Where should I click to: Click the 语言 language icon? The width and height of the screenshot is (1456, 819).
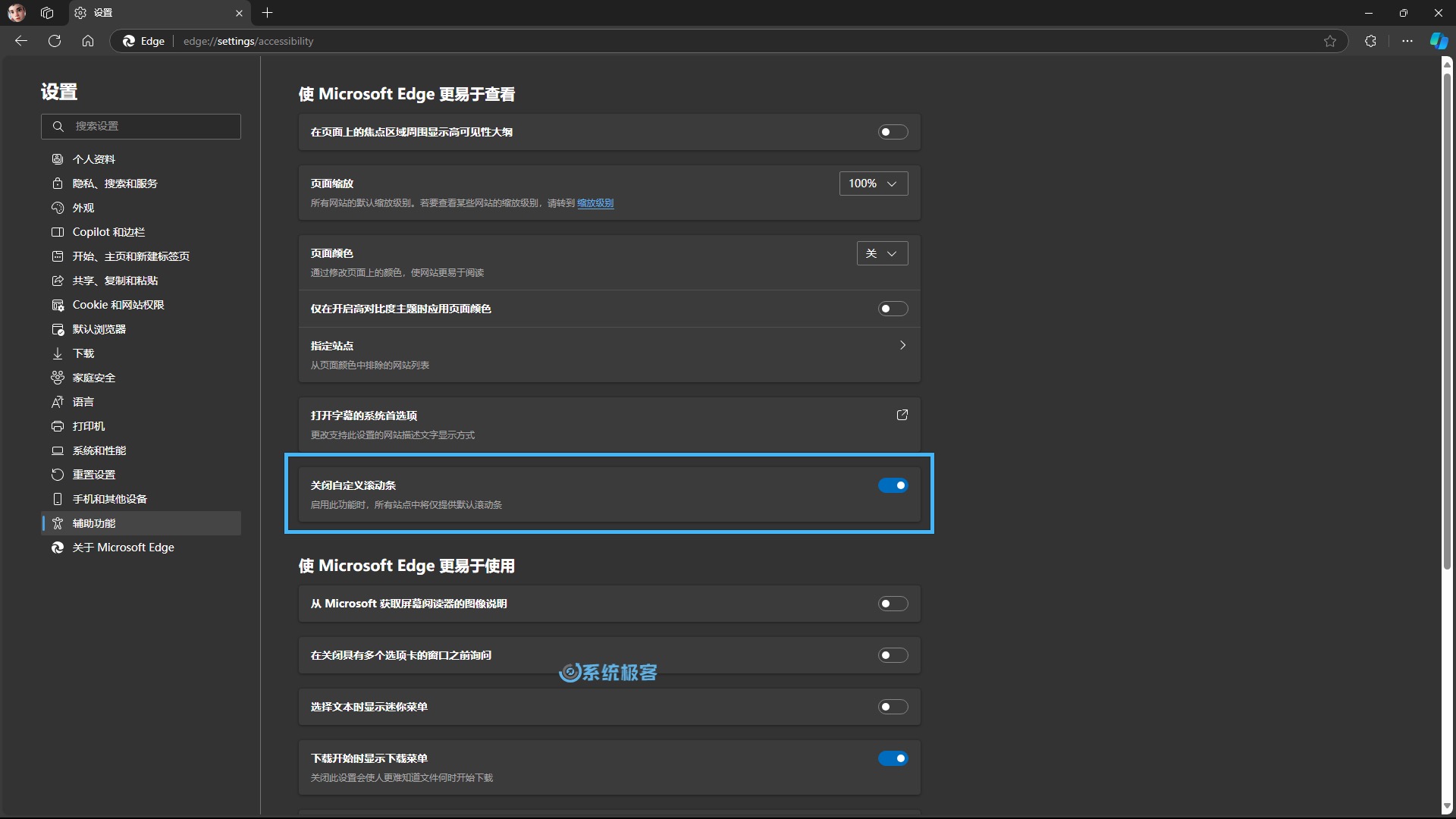(x=58, y=402)
